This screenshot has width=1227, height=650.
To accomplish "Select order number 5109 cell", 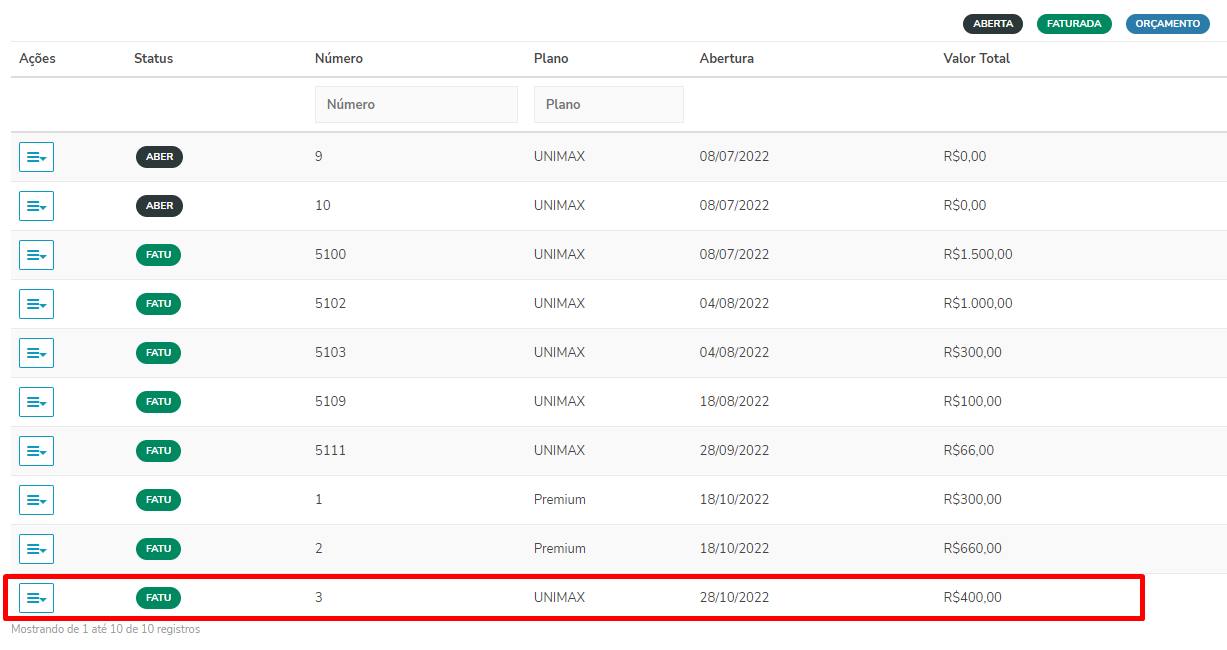I will pyautogui.click(x=330, y=402).
